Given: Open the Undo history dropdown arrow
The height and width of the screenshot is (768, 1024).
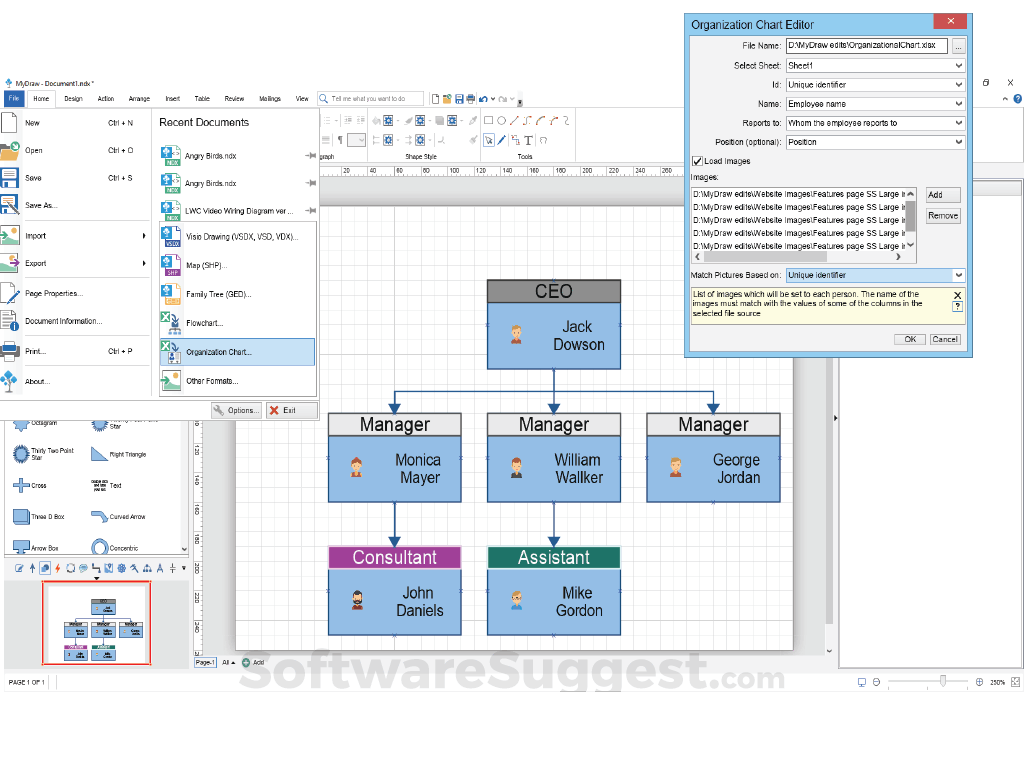Looking at the screenshot, I should click(x=493, y=99).
